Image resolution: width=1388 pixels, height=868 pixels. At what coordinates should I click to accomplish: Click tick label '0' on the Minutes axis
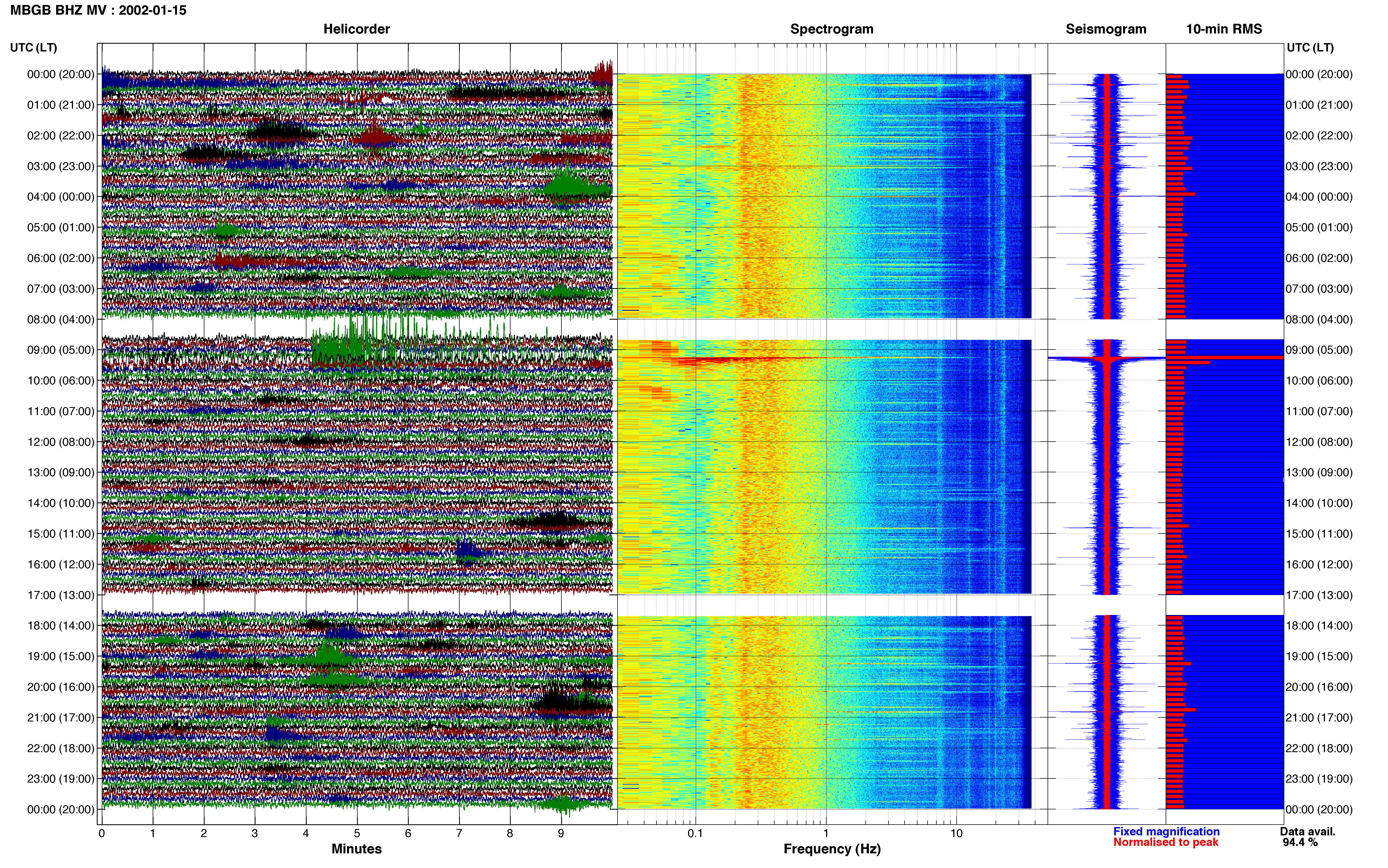tap(101, 833)
